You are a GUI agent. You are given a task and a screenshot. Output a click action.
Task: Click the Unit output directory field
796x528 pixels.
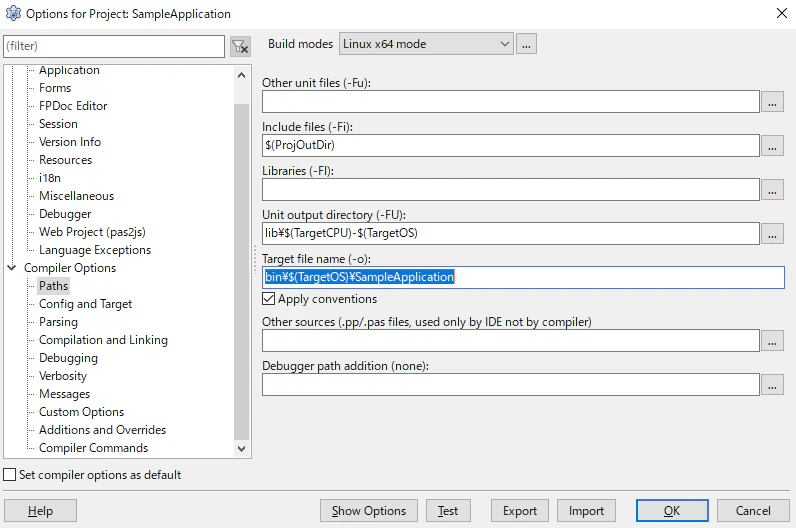point(511,234)
